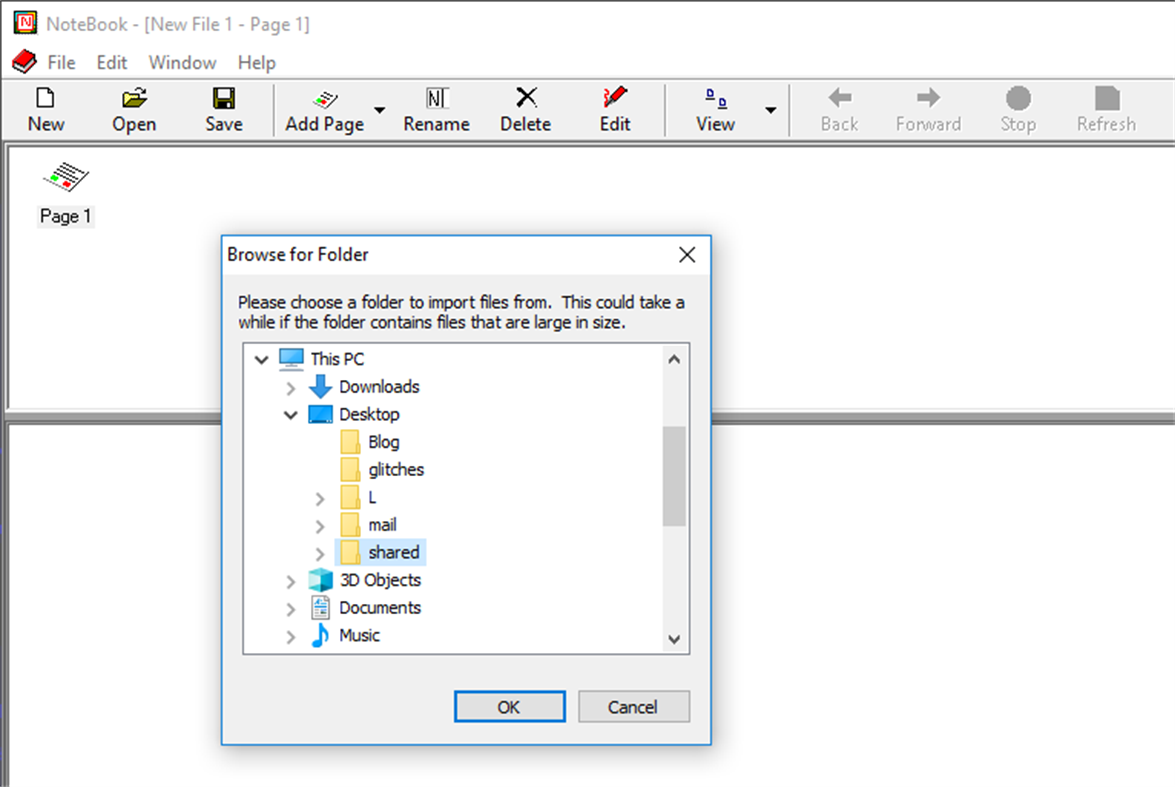Click the folder tree scrollbar thumb

674,476
